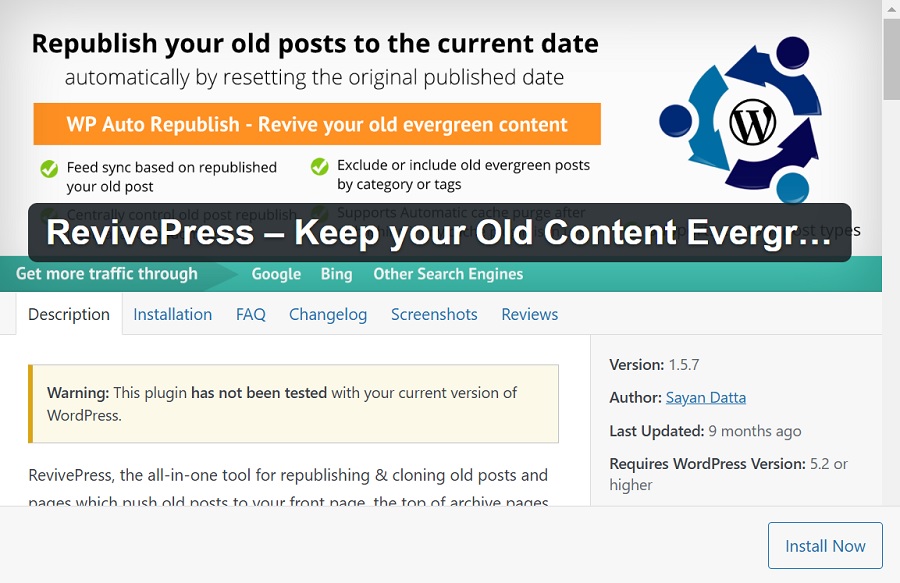Click the 'Google' search engine label
The image size is (900, 583).
click(x=276, y=274)
